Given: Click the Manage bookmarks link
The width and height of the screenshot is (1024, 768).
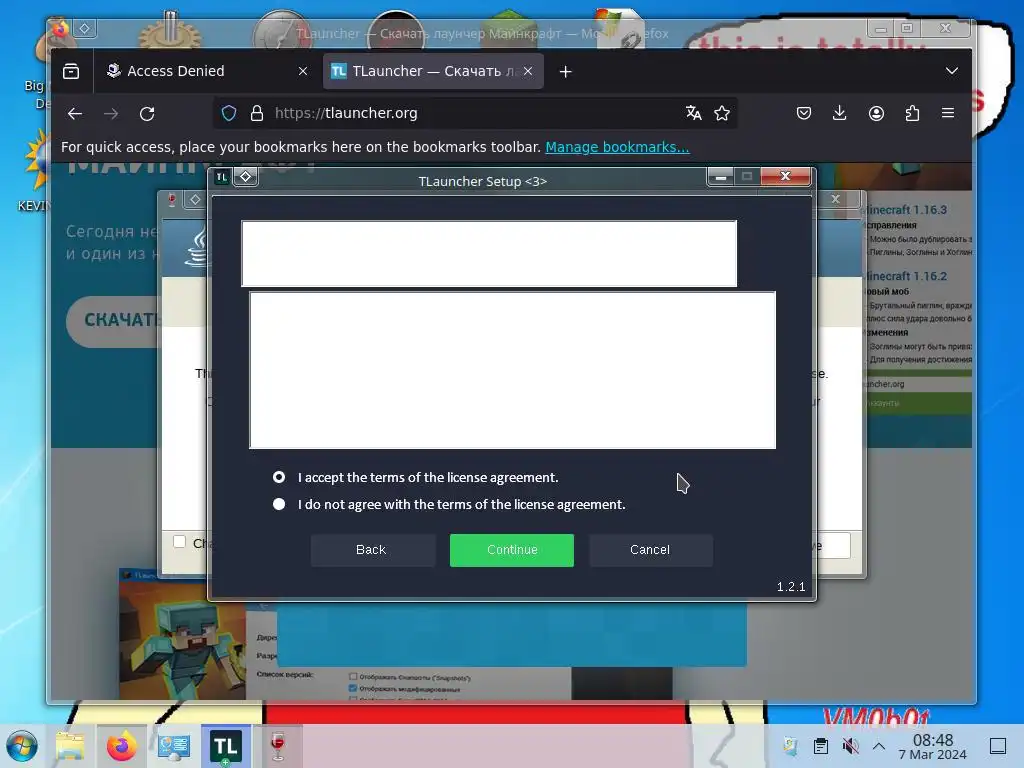Looking at the screenshot, I should [617, 147].
